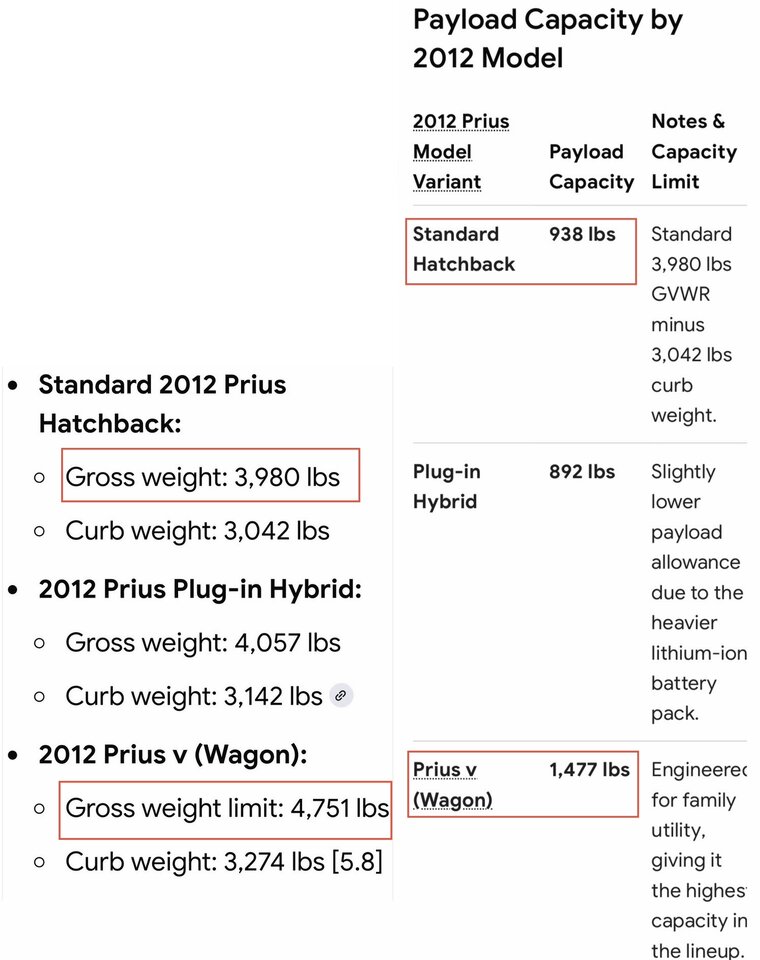Image resolution: width=760 pixels, height=960 pixels.
Task: Select the 'Plug-in Hybrid' table row label
Action: click(446, 486)
